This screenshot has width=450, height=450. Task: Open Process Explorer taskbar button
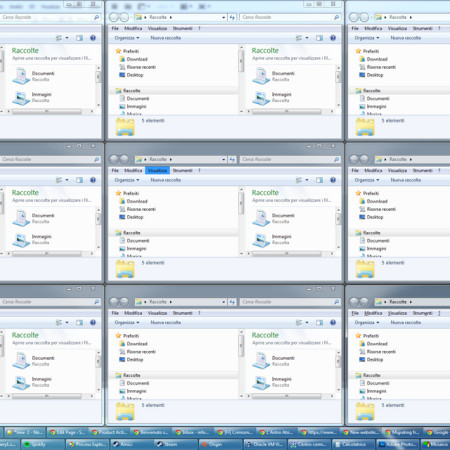pos(87,444)
